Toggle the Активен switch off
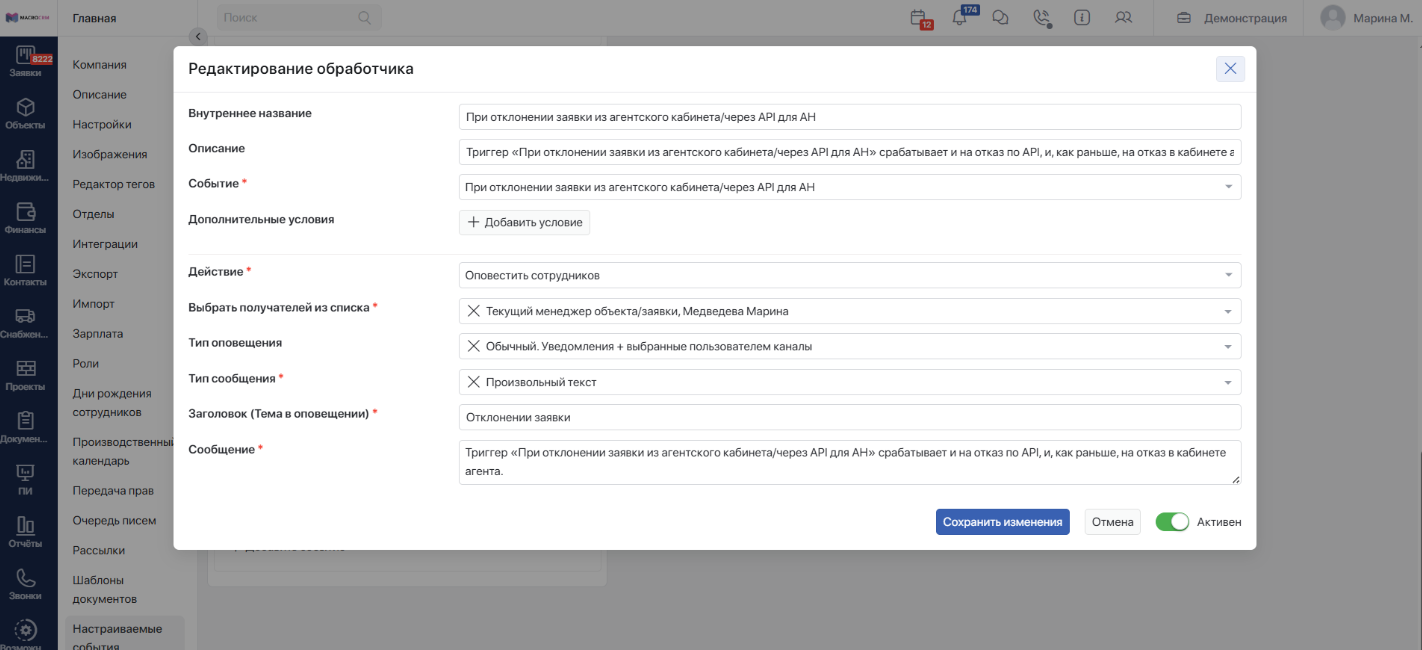 click(x=1172, y=522)
